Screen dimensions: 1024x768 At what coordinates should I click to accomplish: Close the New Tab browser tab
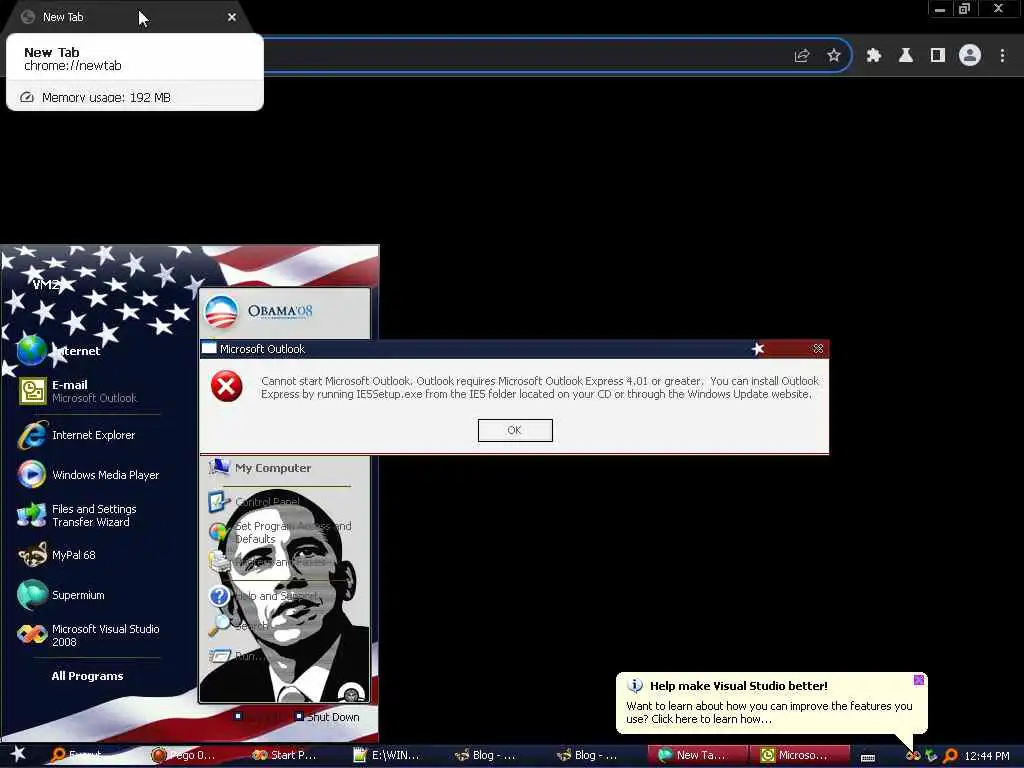coord(232,17)
